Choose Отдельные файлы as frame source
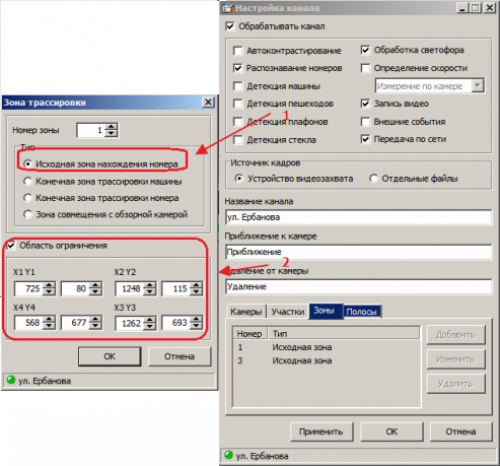This screenshot has width=500, height=466. [x=374, y=179]
